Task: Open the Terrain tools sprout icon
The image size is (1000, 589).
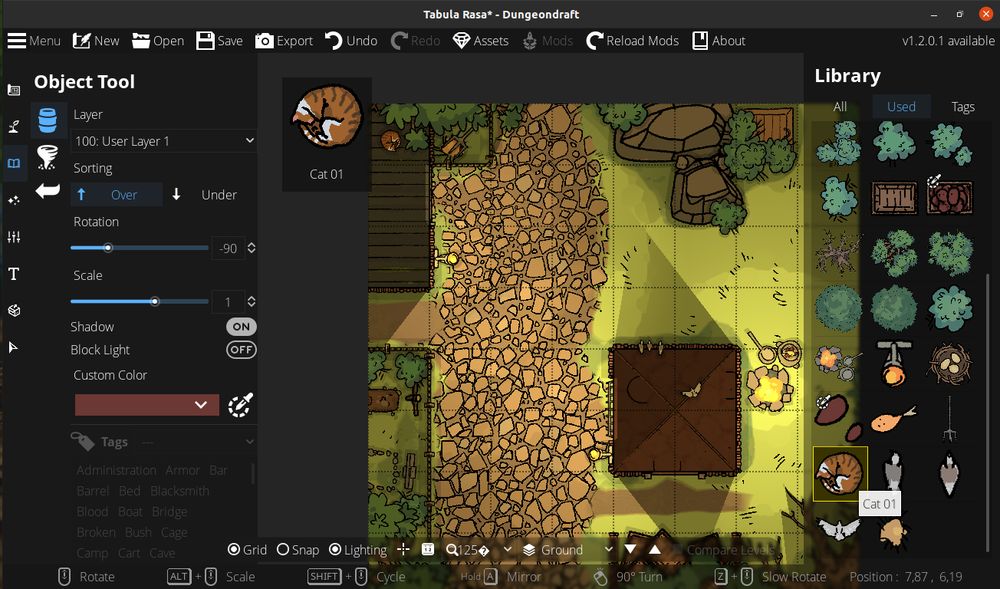Action: [x=13, y=126]
